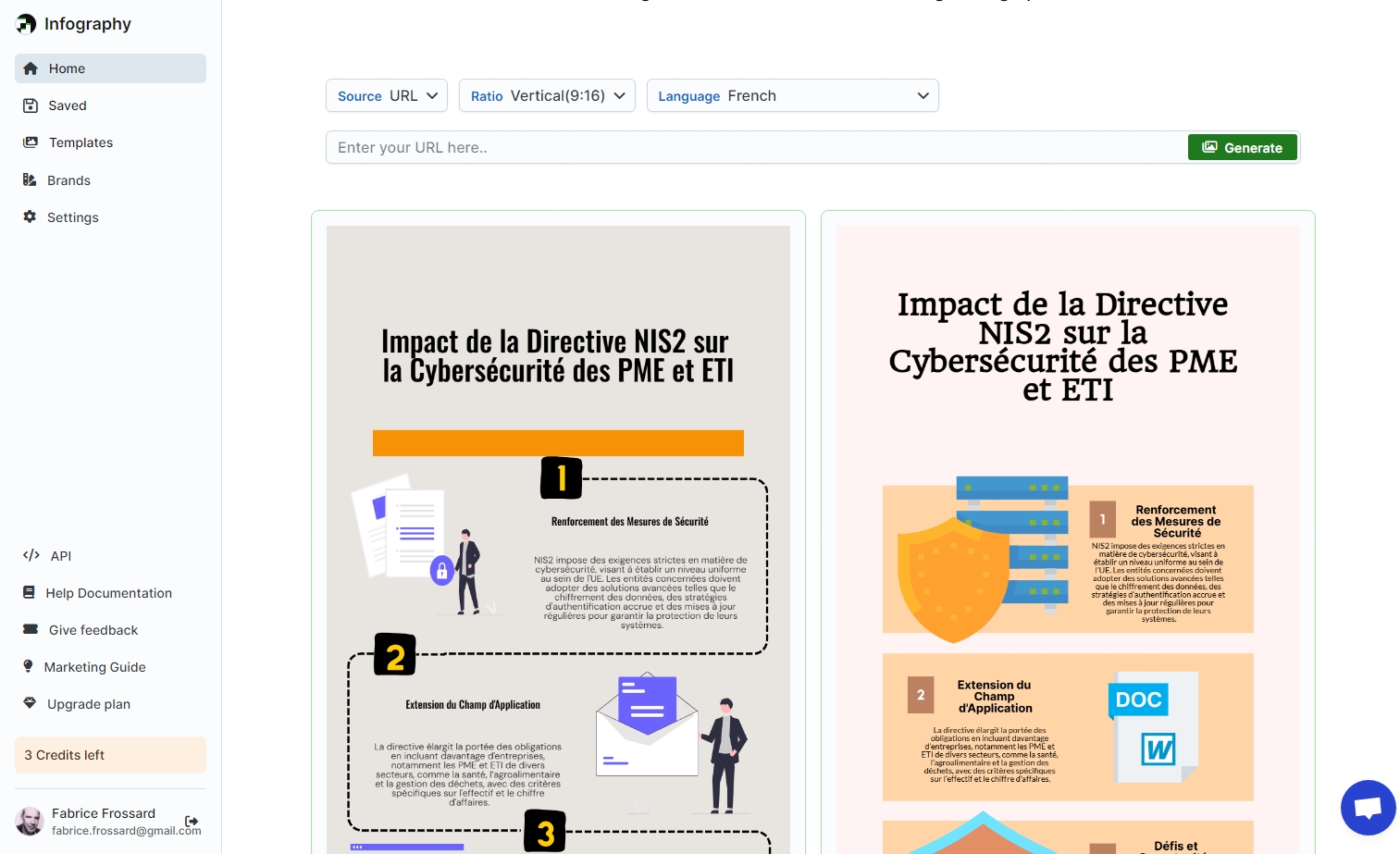Open the Language French dropdown

pyautogui.click(x=792, y=95)
